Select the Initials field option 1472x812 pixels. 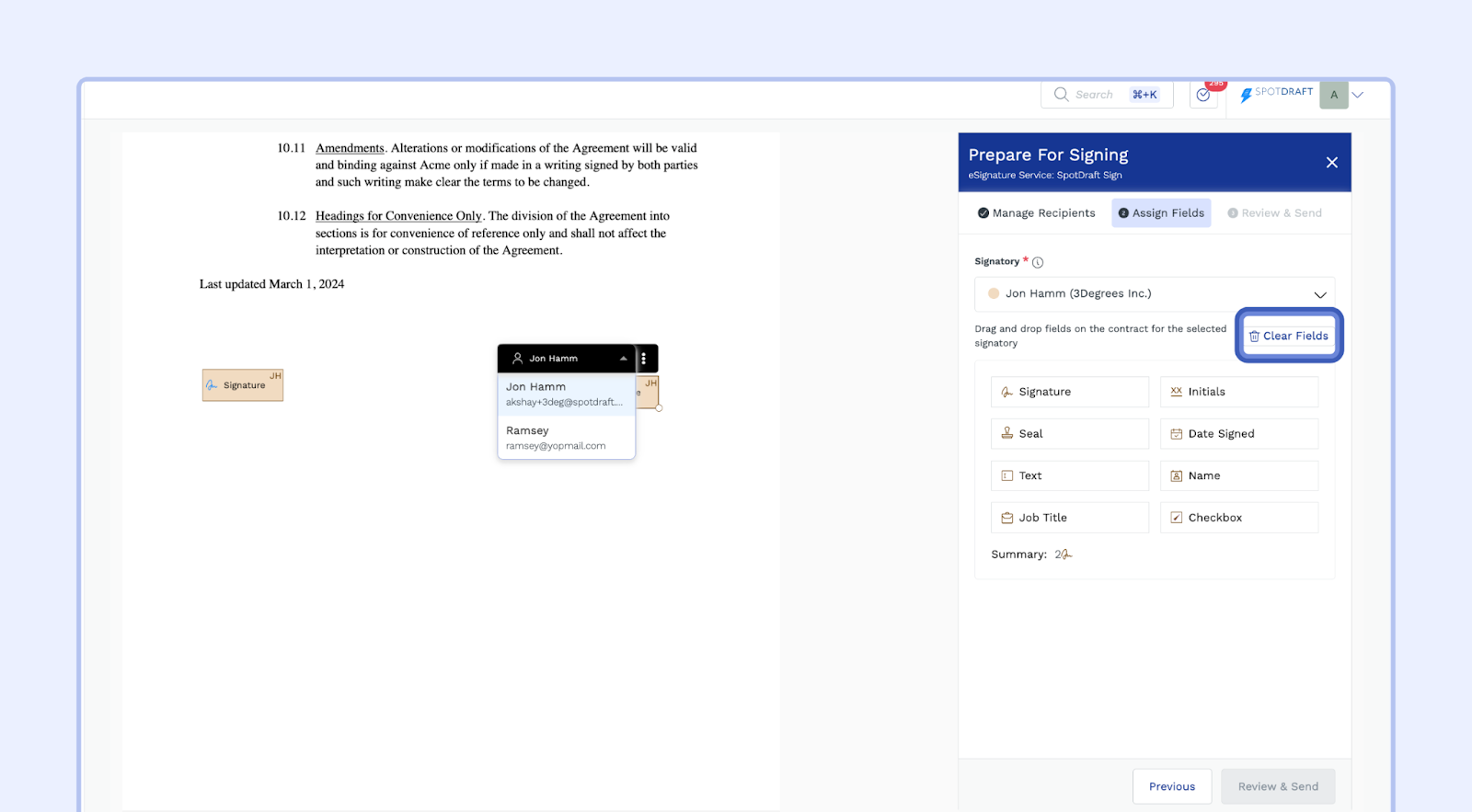tap(1238, 392)
